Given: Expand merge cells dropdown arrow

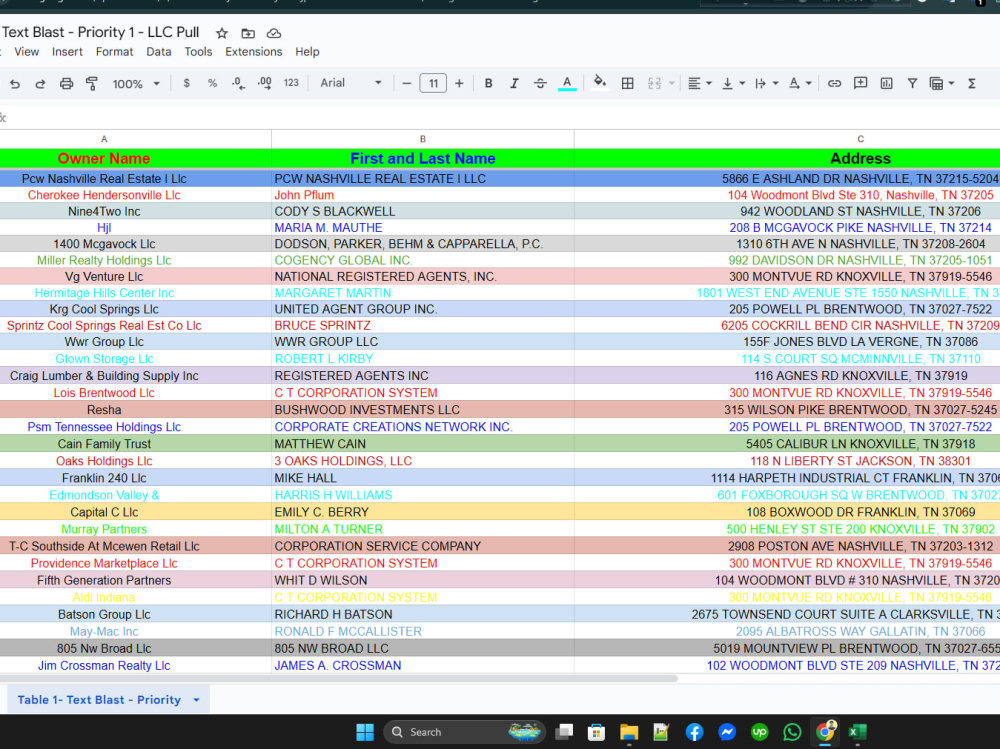Looking at the screenshot, I should (672, 84).
